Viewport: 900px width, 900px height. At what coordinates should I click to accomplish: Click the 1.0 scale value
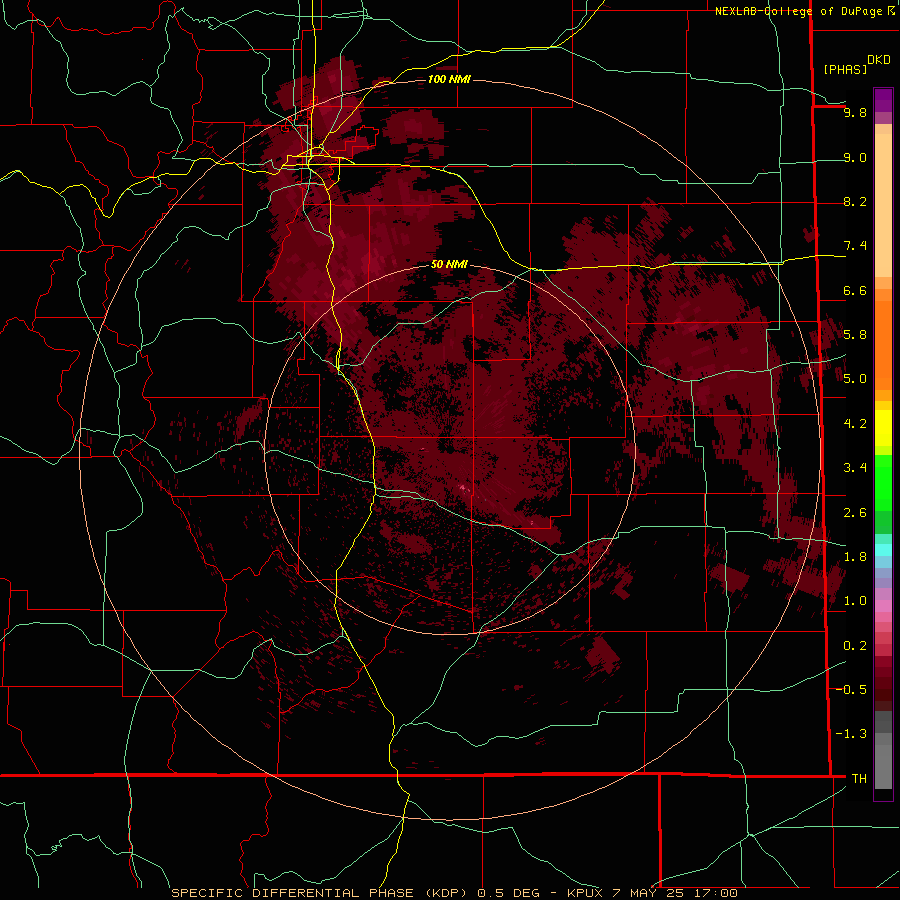(855, 601)
